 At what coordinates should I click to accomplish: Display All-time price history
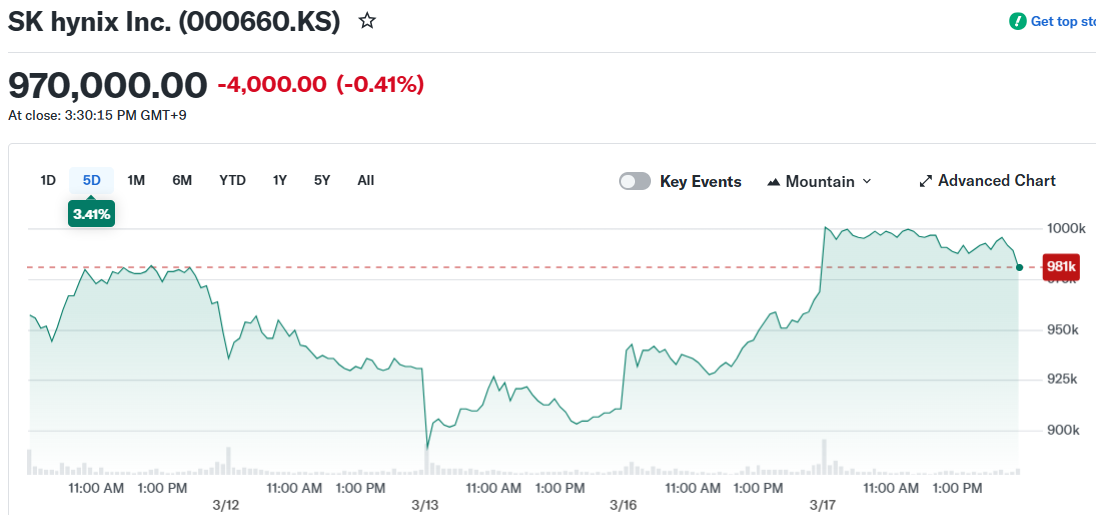[x=366, y=180]
